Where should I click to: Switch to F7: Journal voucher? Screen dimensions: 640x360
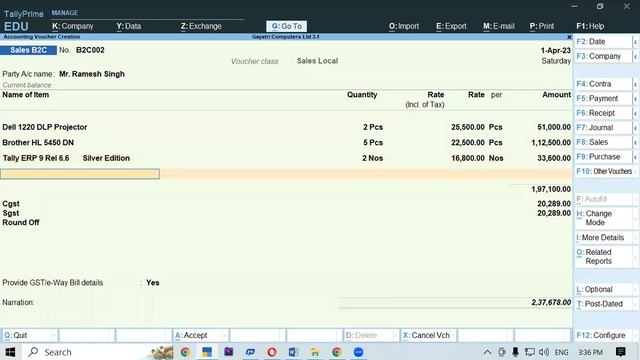[603, 128]
